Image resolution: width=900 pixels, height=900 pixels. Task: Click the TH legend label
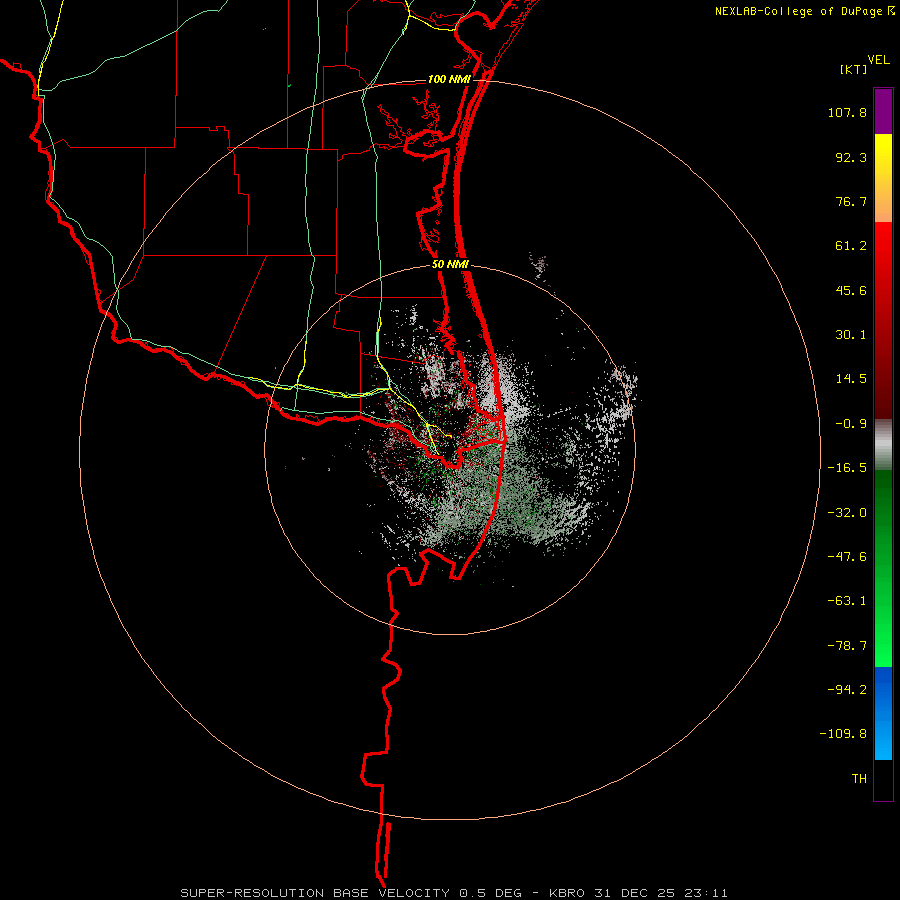[859, 779]
